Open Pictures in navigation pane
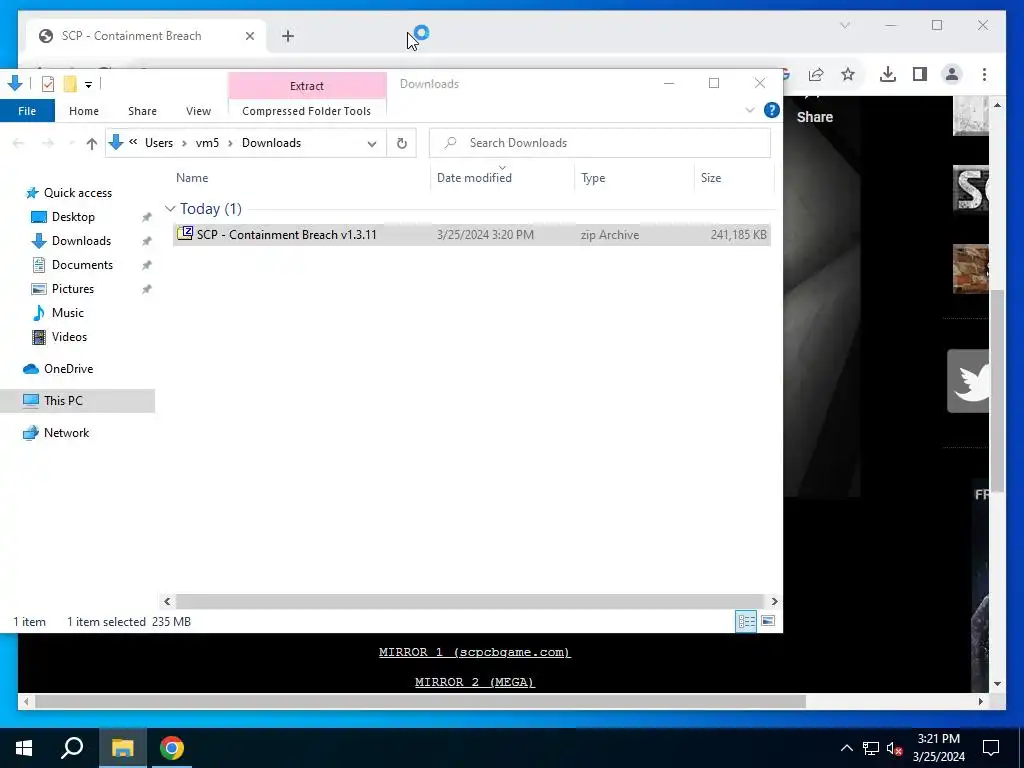 pyautogui.click(x=72, y=289)
